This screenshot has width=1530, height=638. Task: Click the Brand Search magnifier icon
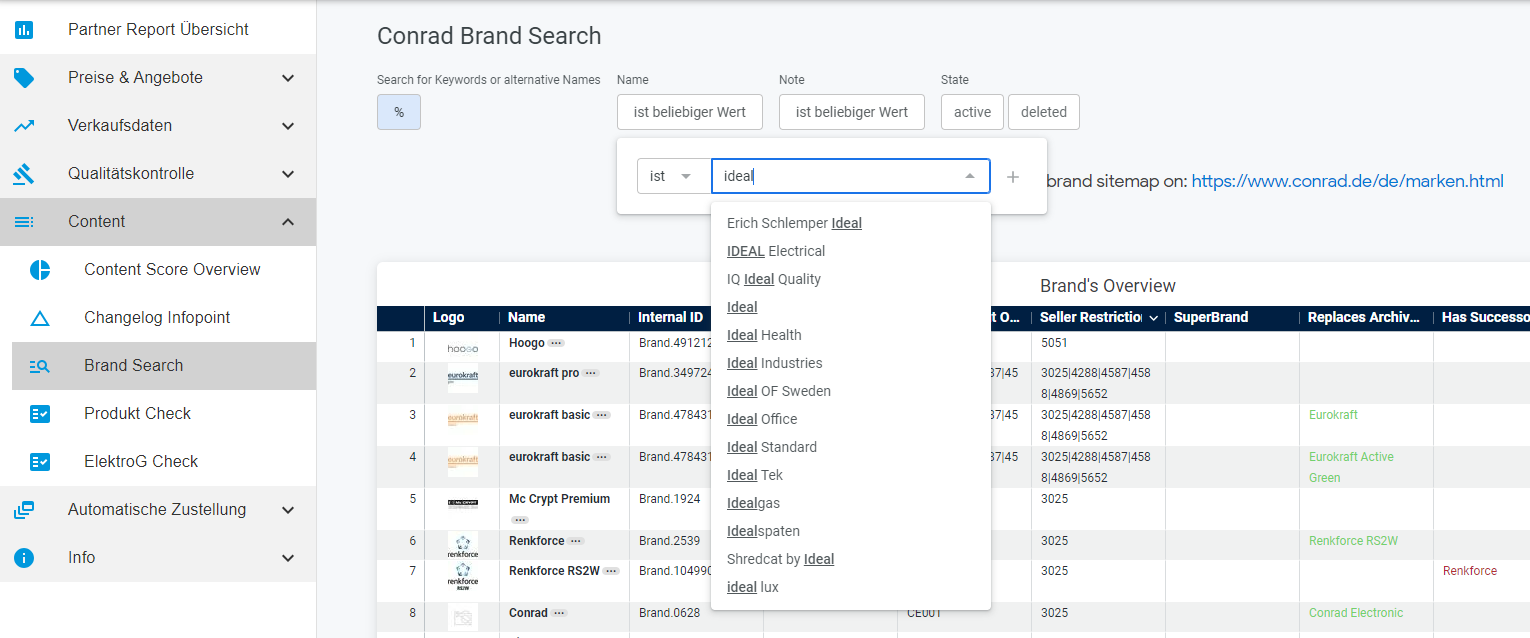pyautogui.click(x=40, y=366)
